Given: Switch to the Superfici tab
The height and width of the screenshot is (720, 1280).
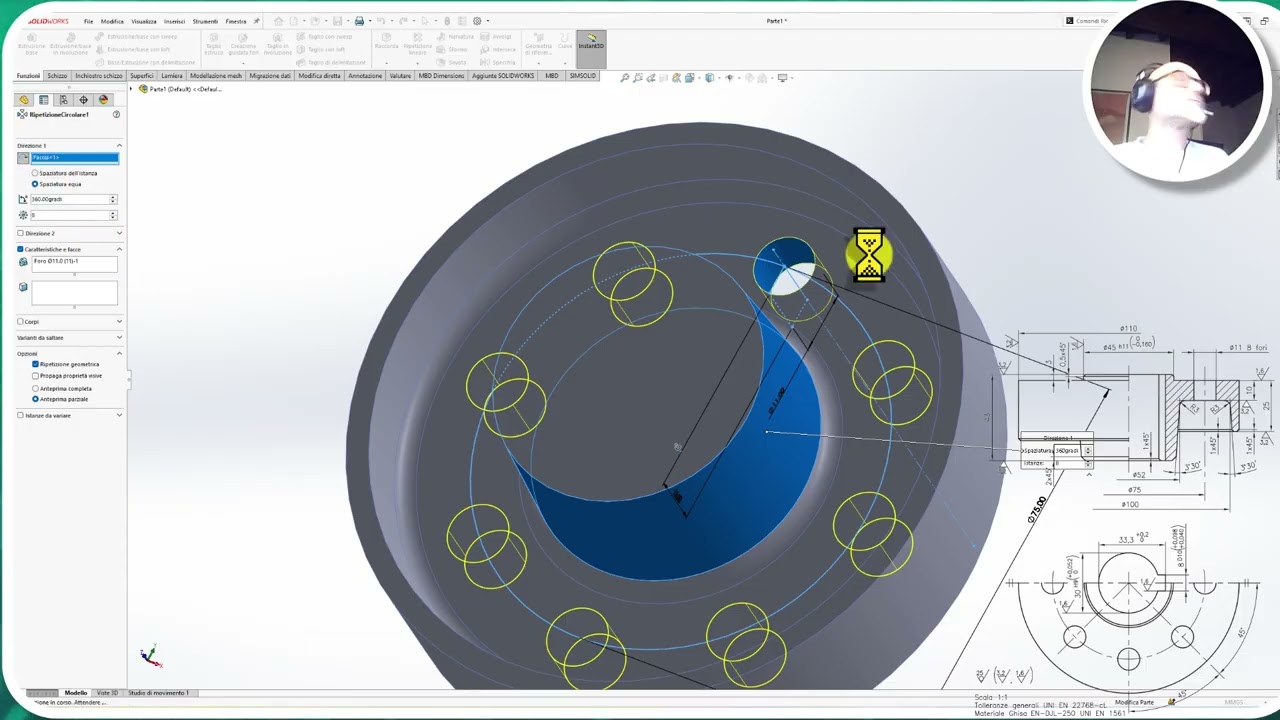Looking at the screenshot, I should [142, 76].
